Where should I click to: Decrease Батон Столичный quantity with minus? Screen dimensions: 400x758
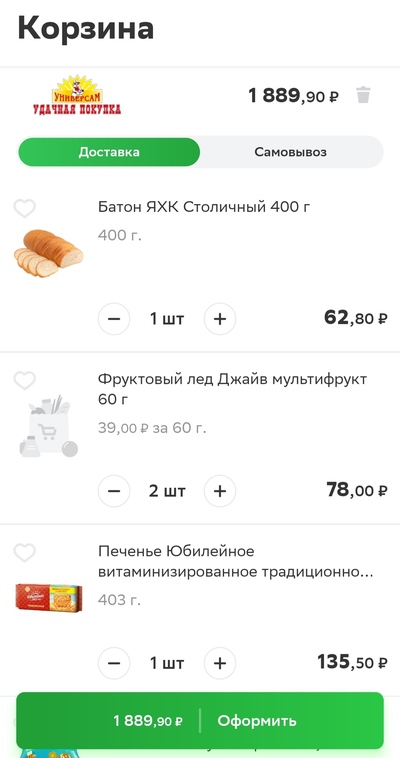tap(114, 319)
